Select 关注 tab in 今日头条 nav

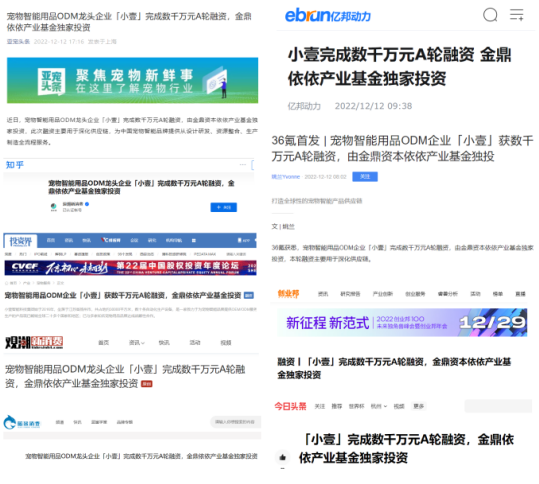click(x=320, y=406)
